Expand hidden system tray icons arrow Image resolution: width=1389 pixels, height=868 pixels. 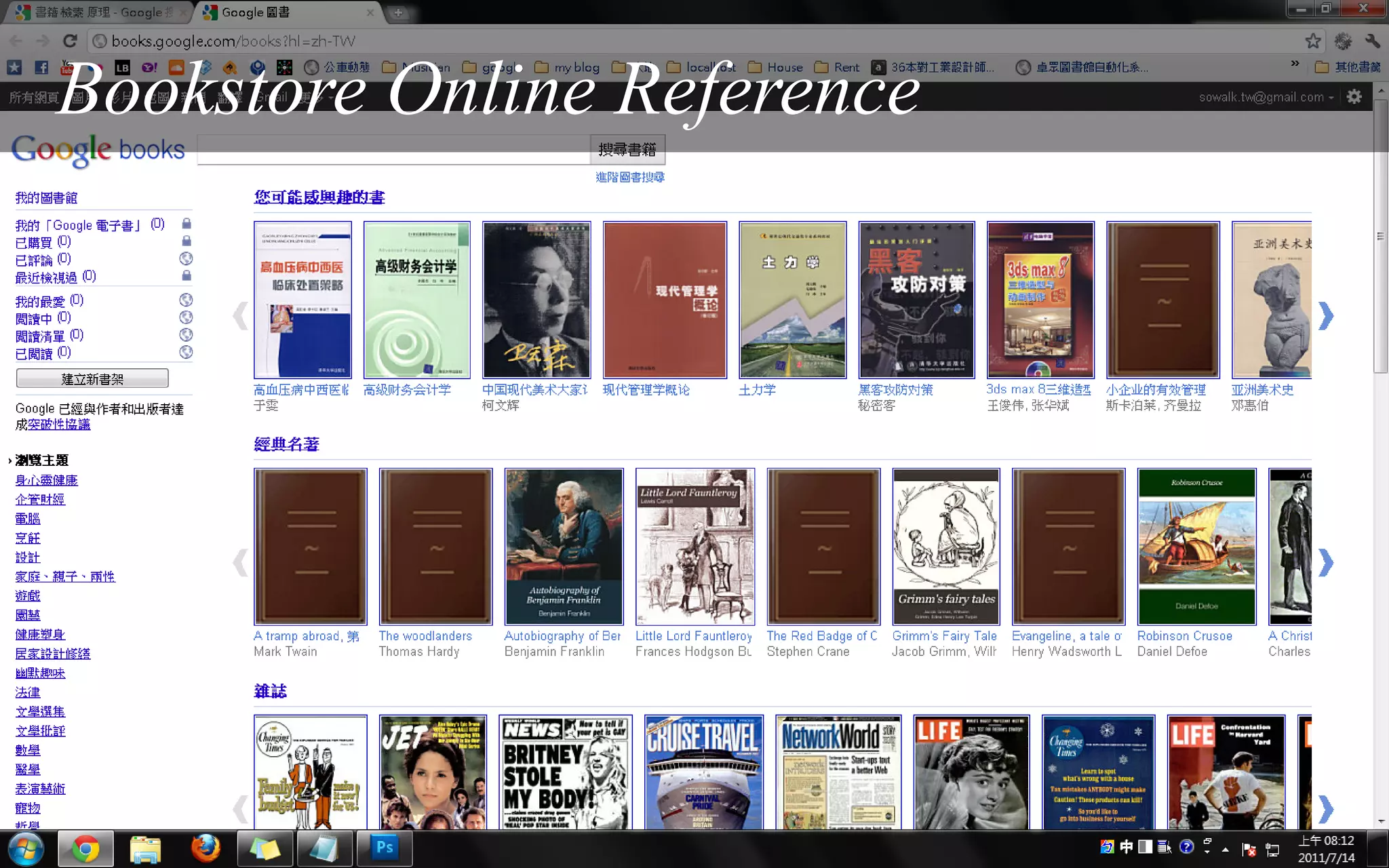(1226, 849)
